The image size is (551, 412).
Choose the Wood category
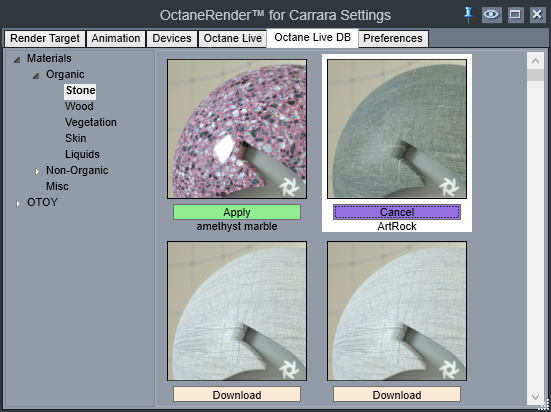(x=79, y=107)
